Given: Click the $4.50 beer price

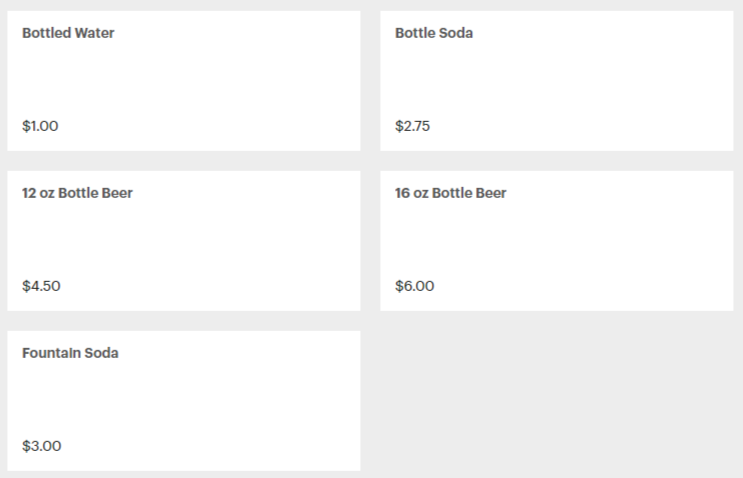Looking at the screenshot, I should click(x=41, y=286).
